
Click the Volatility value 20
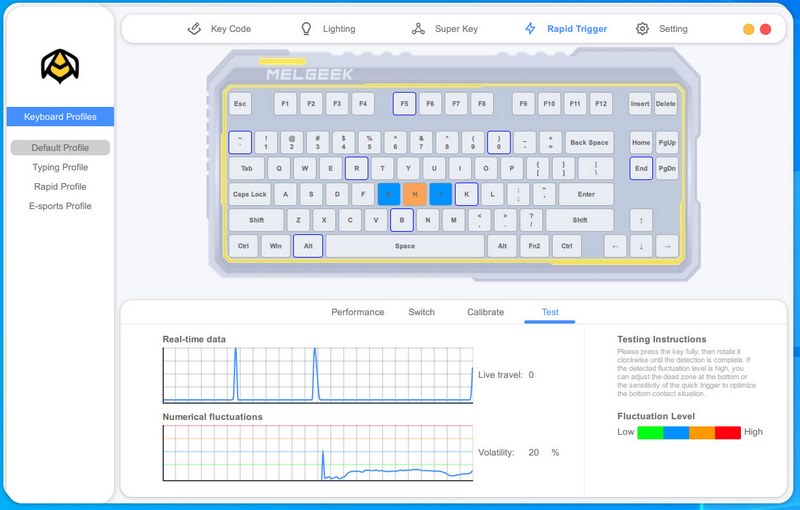[x=534, y=452]
